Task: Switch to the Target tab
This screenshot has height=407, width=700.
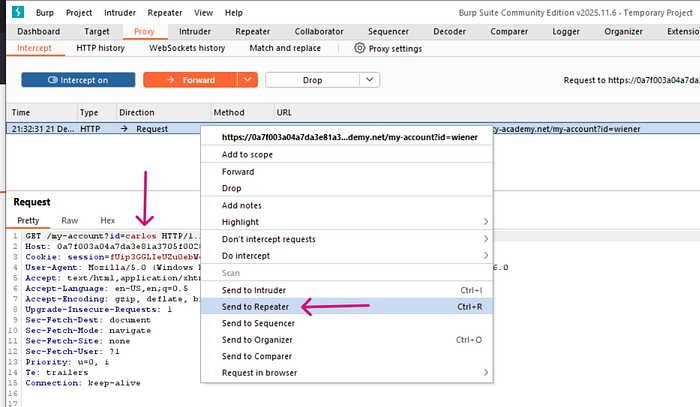Action: click(96, 32)
